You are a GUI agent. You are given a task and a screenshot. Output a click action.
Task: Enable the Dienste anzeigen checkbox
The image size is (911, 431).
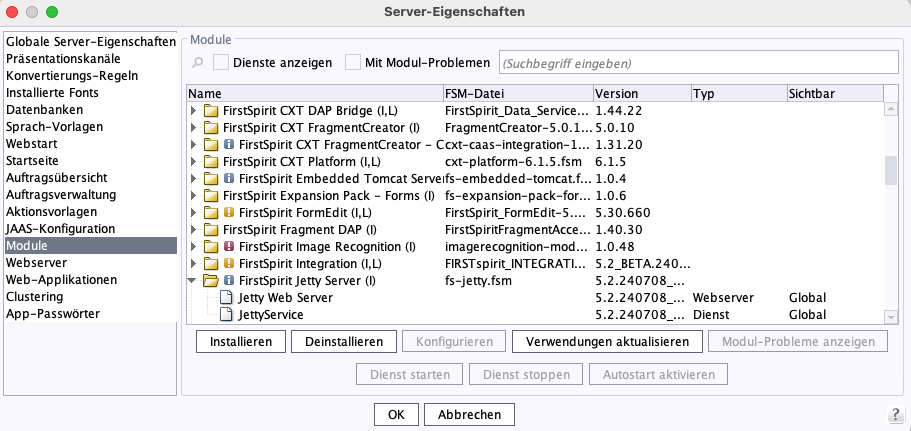(221, 62)
